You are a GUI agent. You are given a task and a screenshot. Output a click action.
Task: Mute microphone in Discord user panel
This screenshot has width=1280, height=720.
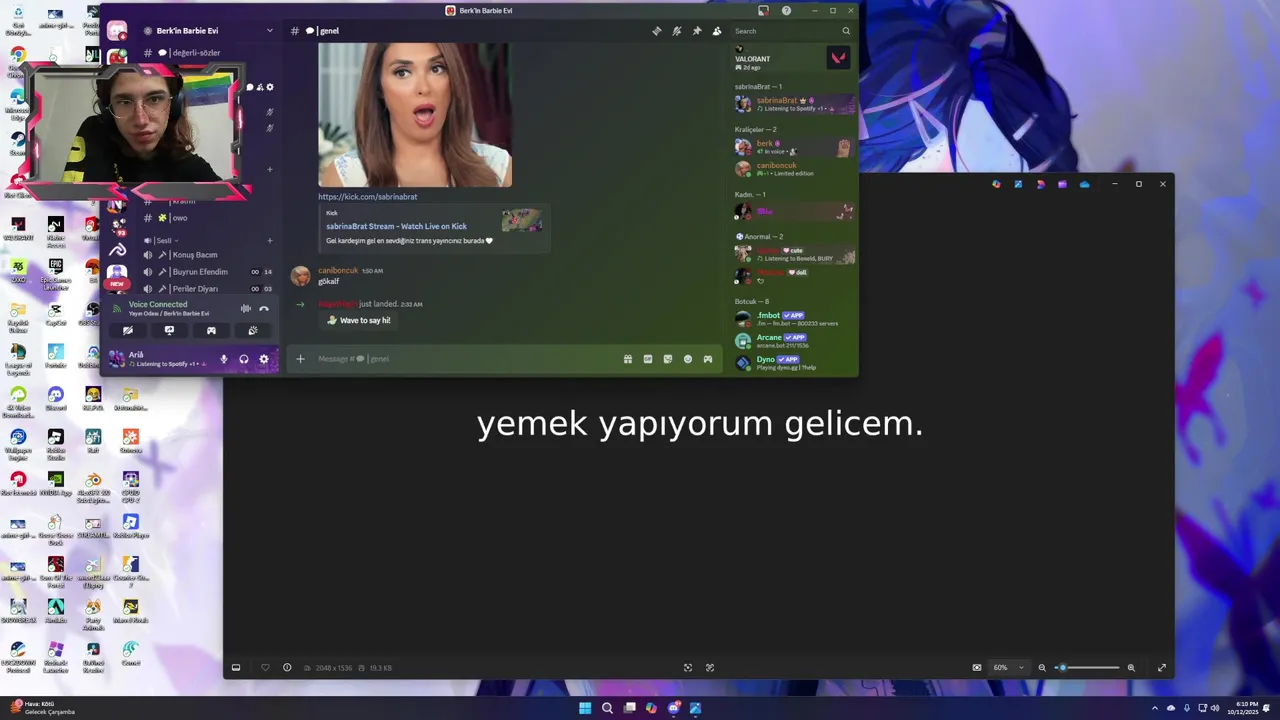tap(224, 359)
